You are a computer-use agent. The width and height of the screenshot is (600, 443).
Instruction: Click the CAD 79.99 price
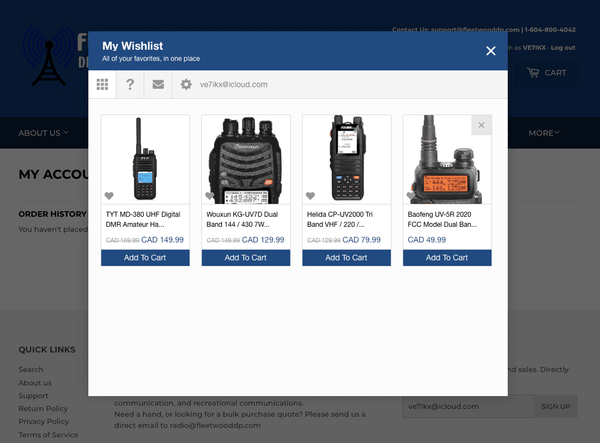pyautogui.click(x=361, y=240)
